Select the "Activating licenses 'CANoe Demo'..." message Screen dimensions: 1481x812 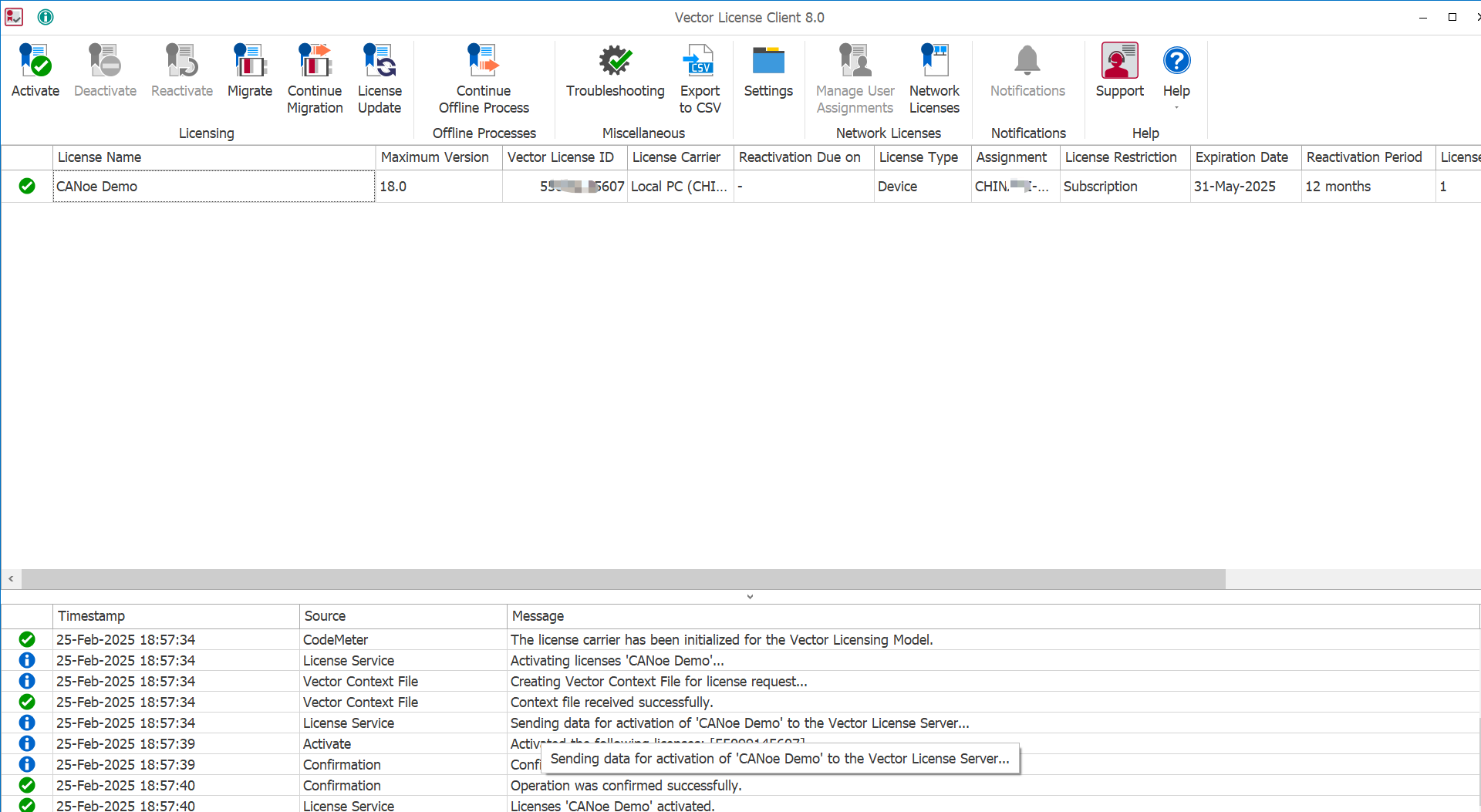617,661
